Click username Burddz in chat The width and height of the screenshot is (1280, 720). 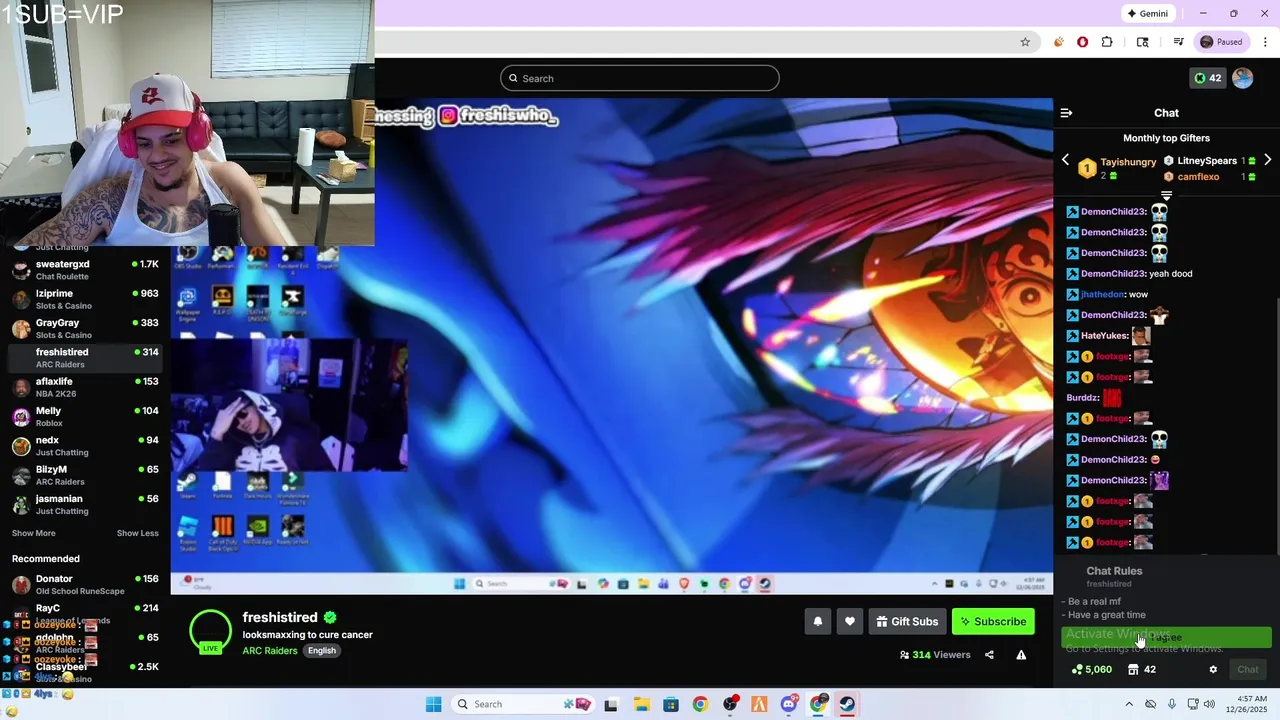pyautogui.click(x=1083, y=398)
